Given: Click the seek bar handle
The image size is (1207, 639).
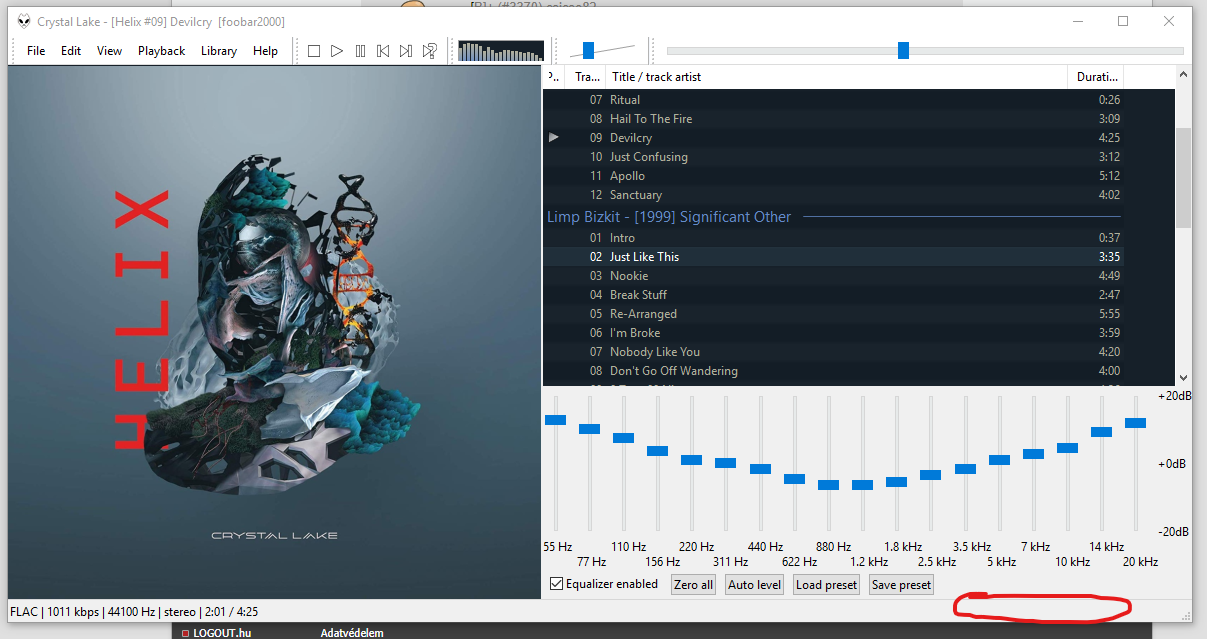Looking at the screenshot, I should coord(904,50).
